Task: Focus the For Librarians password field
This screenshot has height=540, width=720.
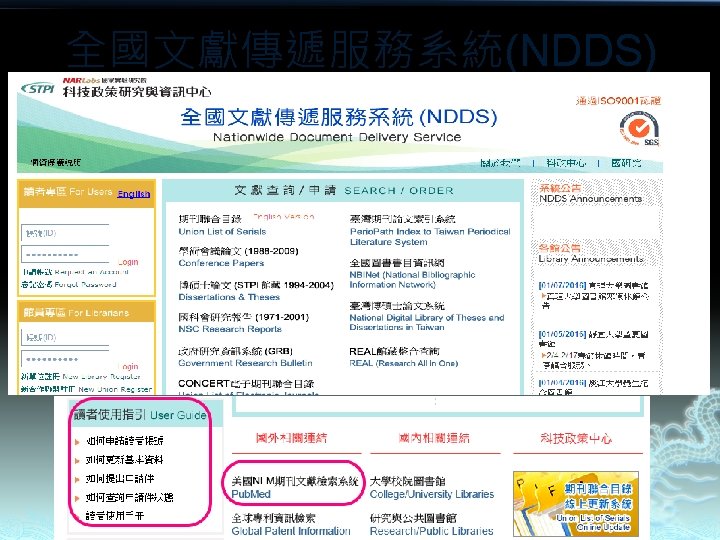Action: [x=65, y=359]
